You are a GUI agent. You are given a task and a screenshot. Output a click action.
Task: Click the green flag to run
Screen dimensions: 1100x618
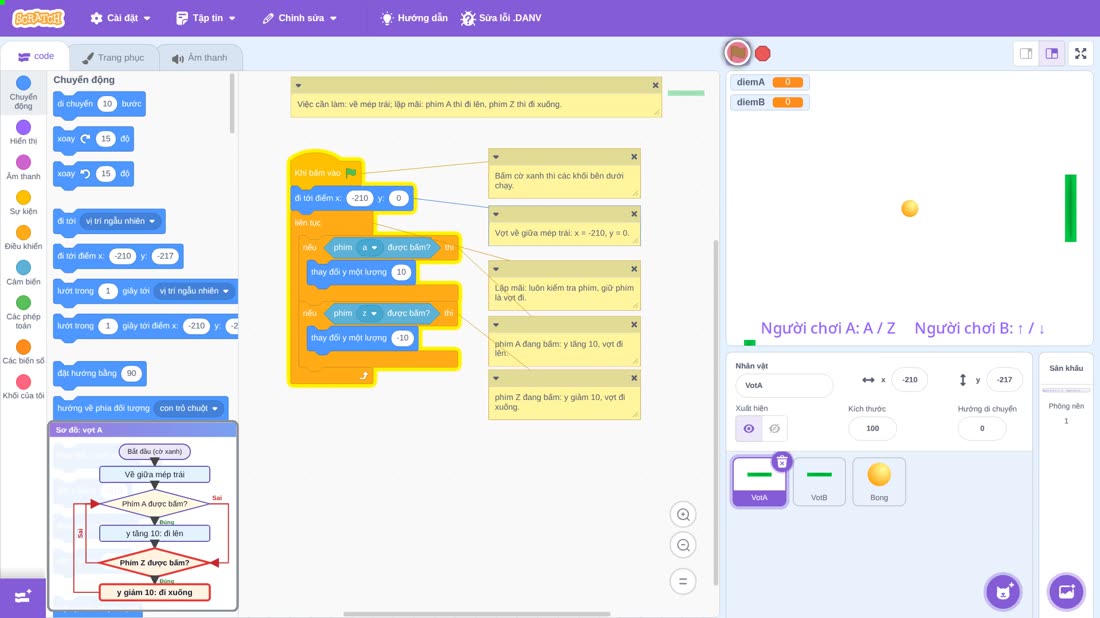click(737, 53)
